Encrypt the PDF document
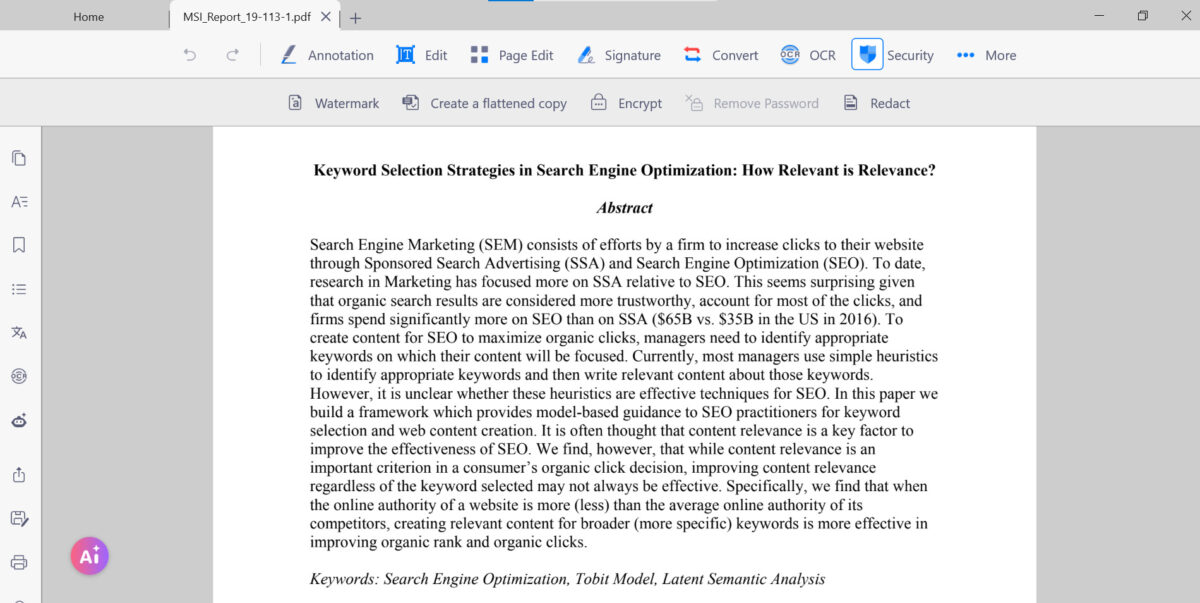Image resolution: width=1200 pixels, height=603 pixels. pos(626,103)
